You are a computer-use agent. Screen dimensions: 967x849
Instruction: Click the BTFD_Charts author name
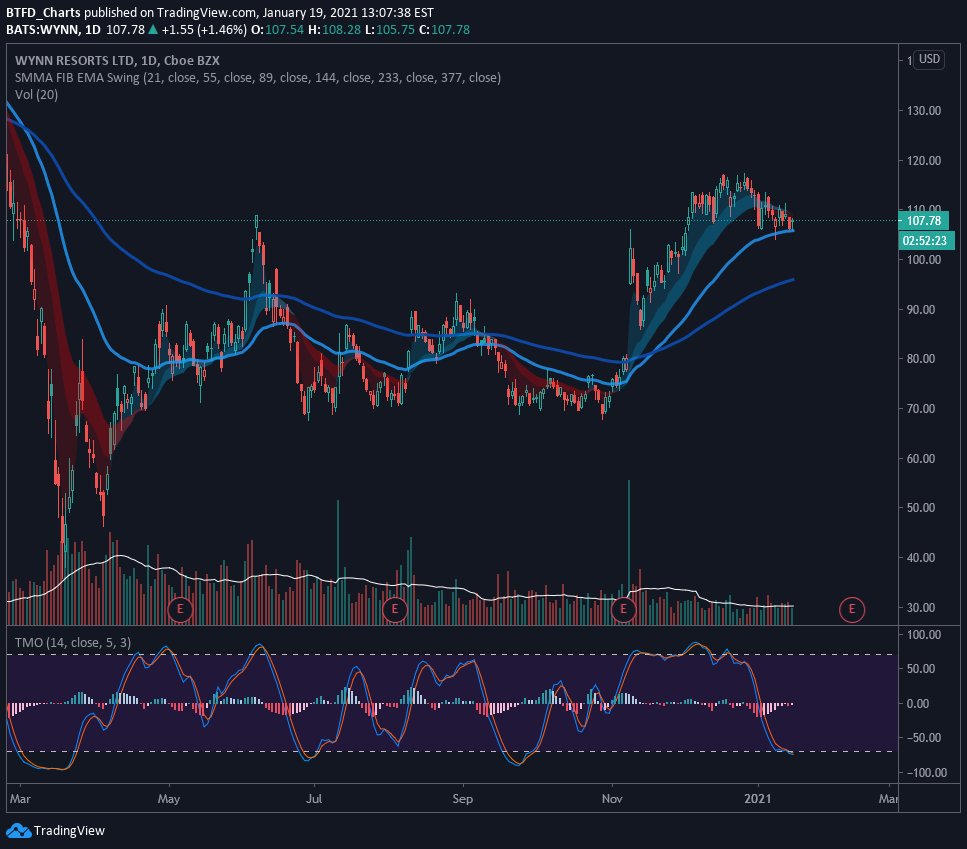(x=43, y=12)
